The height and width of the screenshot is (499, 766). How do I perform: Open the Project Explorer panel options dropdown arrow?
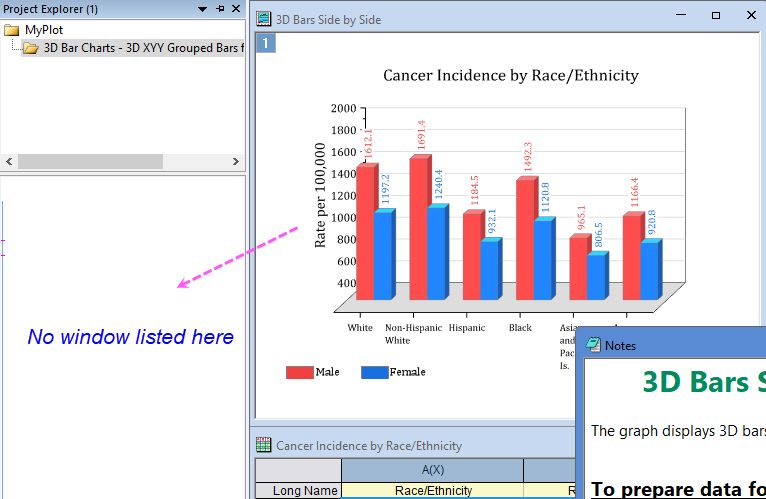click(x=203, y=8)
